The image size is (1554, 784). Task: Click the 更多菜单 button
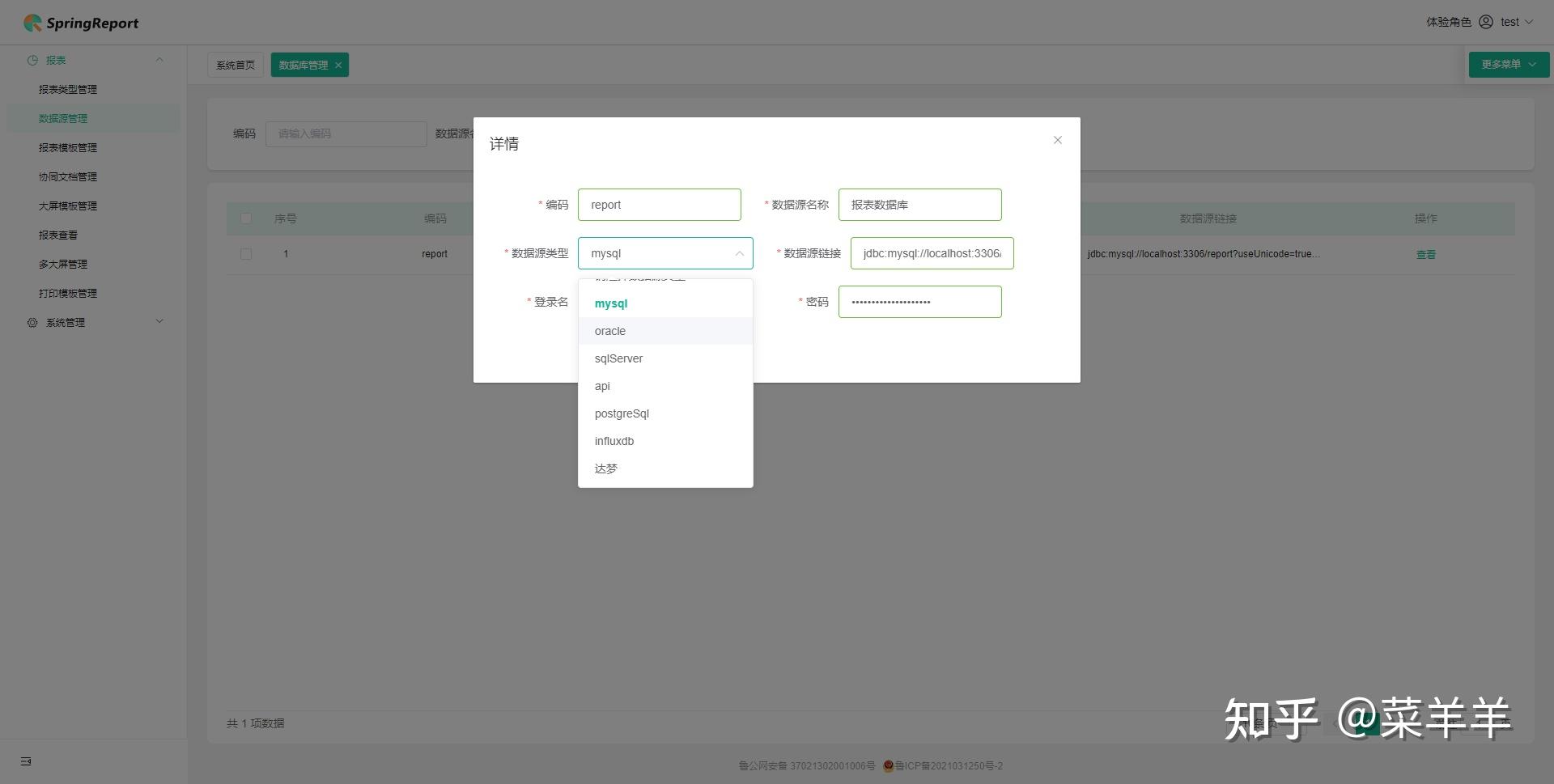(1506, 64)
